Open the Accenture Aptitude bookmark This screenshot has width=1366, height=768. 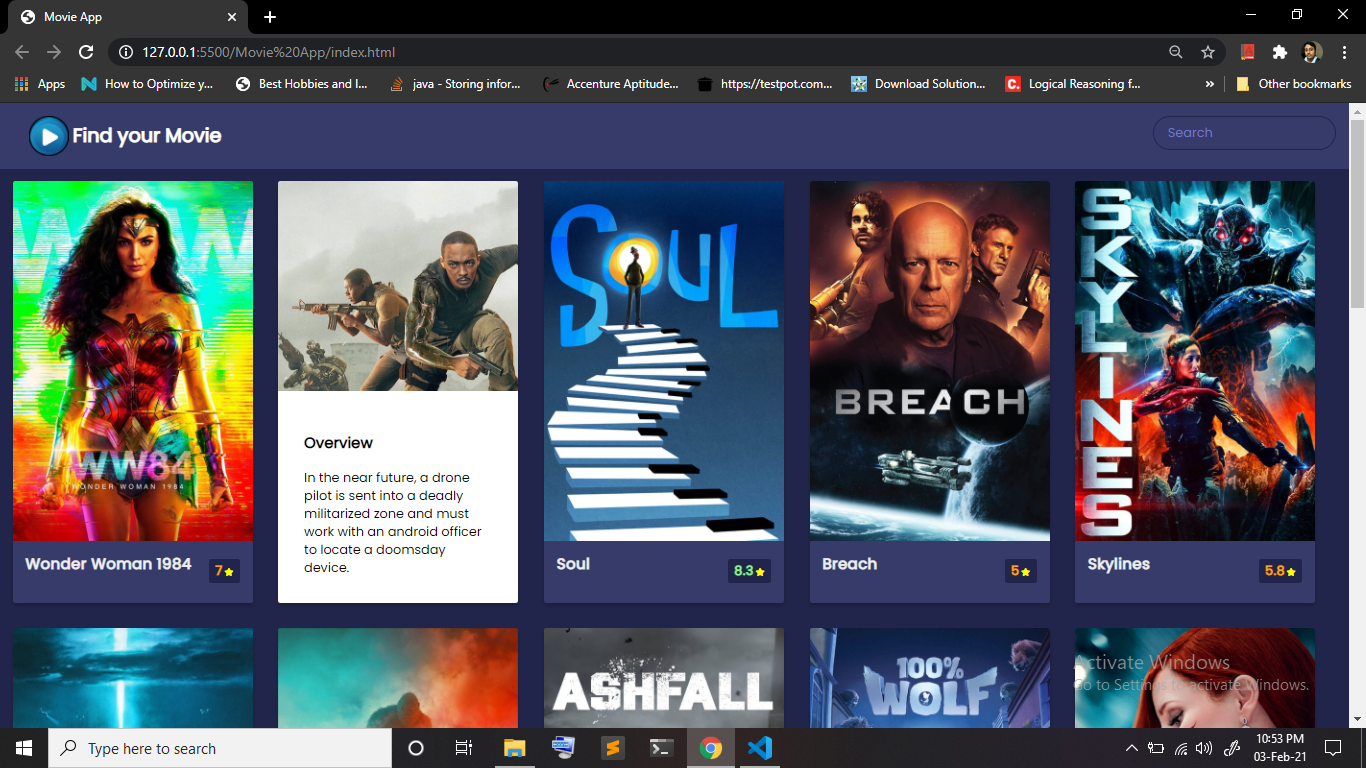click(614, 84)
